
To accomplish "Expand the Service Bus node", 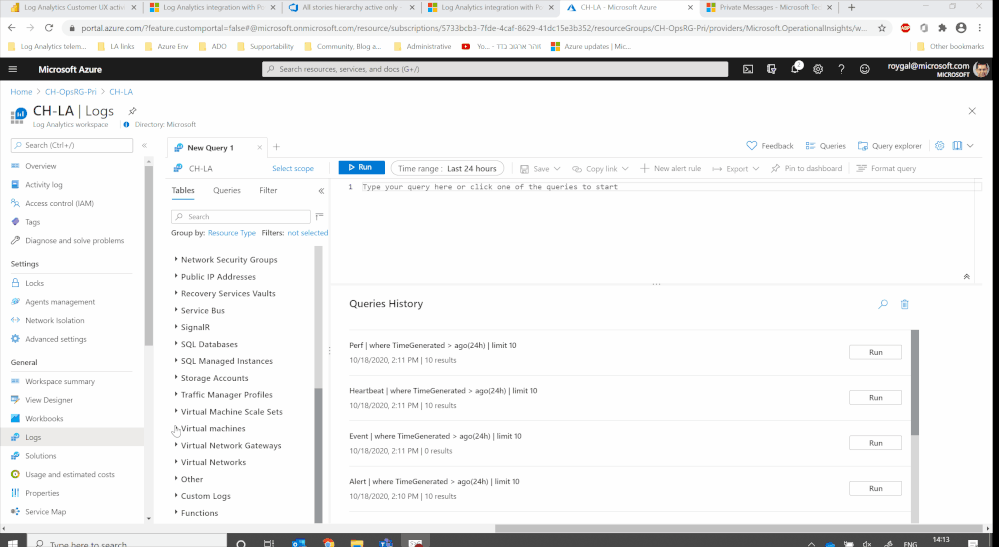I will tap(176, 310).
